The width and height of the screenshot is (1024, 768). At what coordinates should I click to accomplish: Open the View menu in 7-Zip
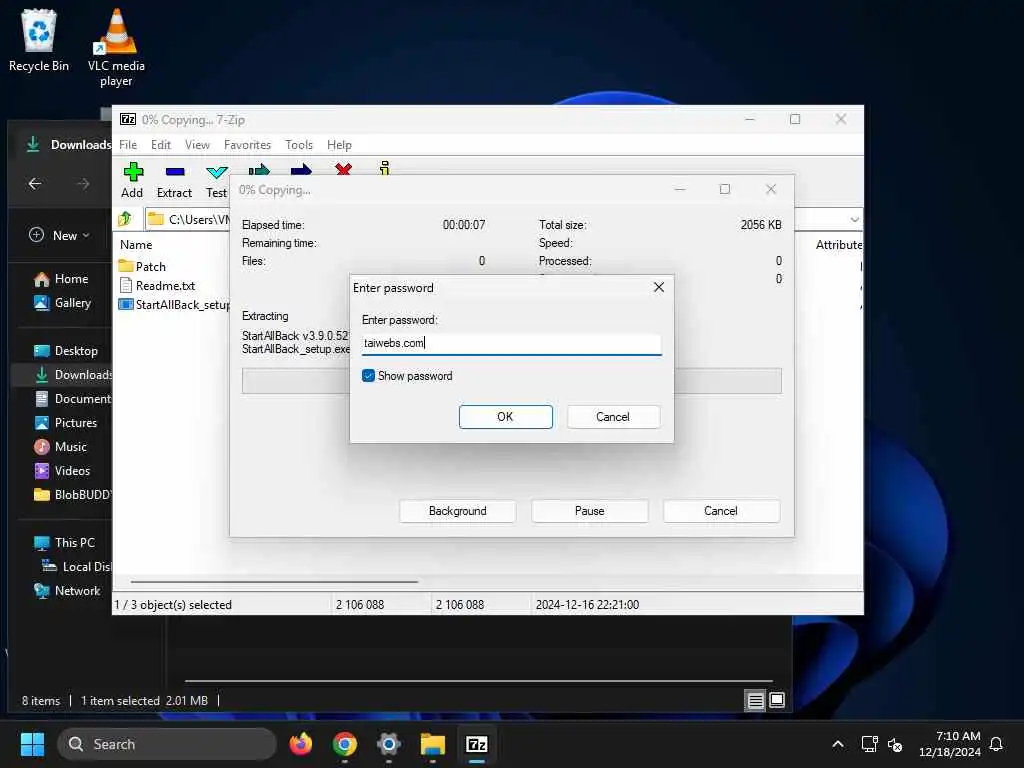[x=197, y=144]
